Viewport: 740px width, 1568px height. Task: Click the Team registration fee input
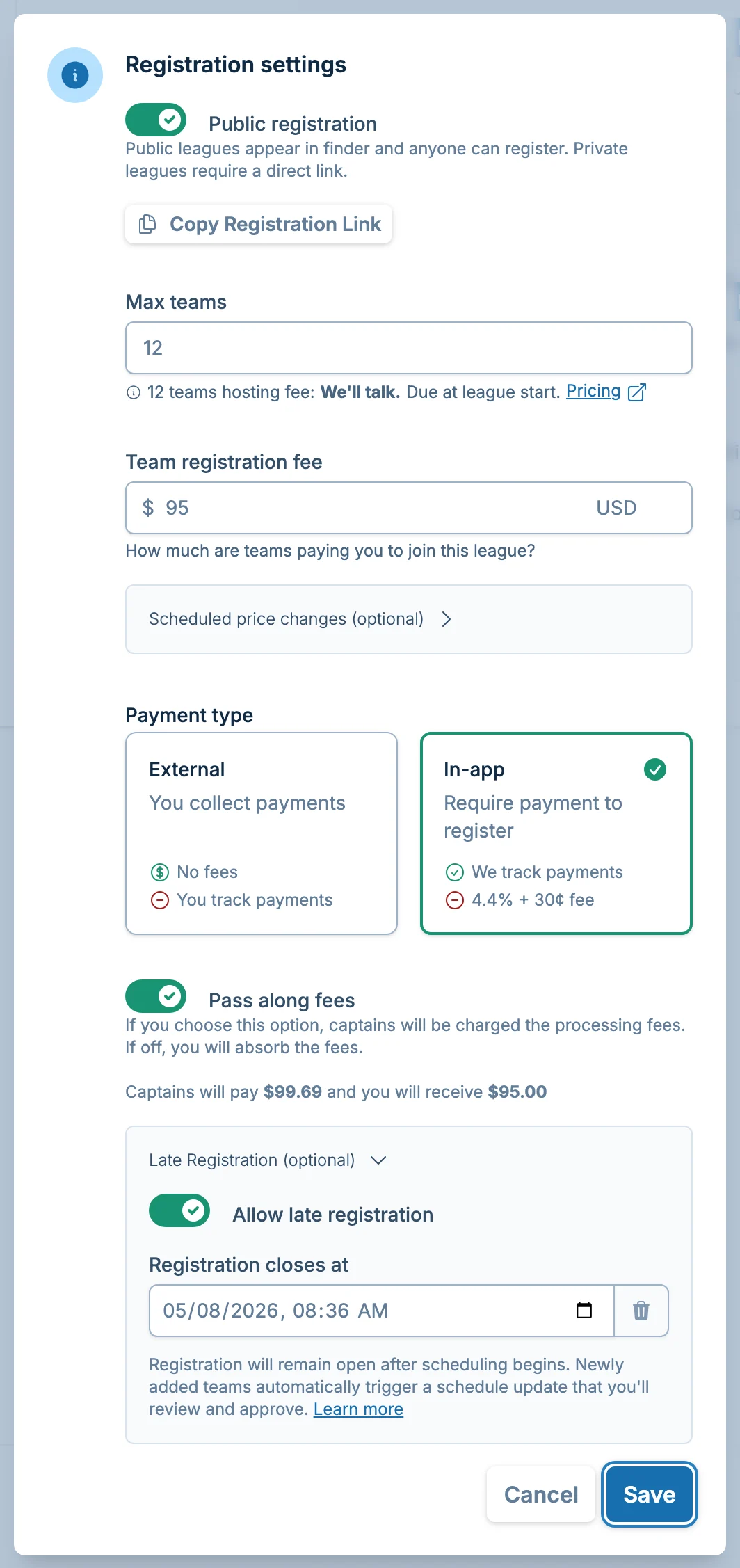click(x=408, y=507)
